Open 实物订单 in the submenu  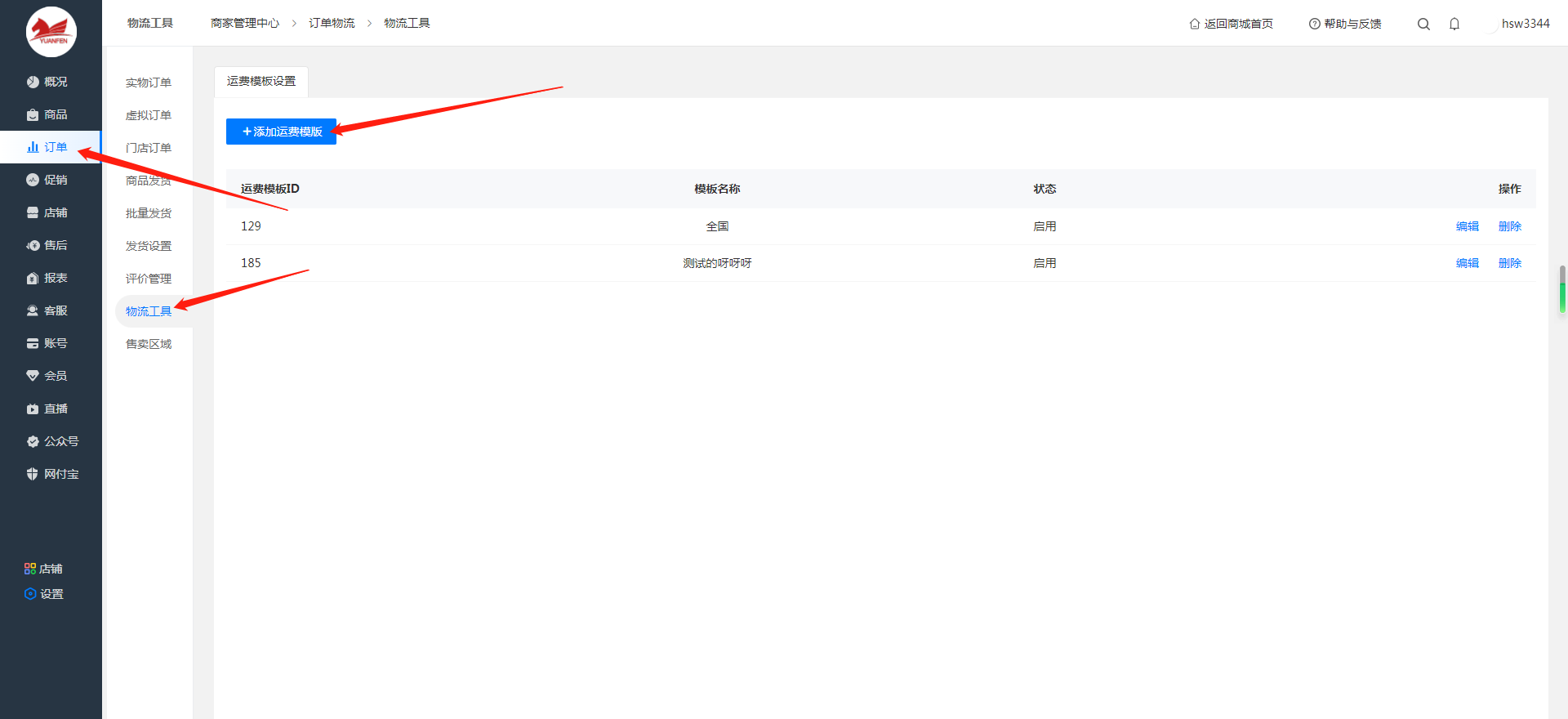[149, 83]
